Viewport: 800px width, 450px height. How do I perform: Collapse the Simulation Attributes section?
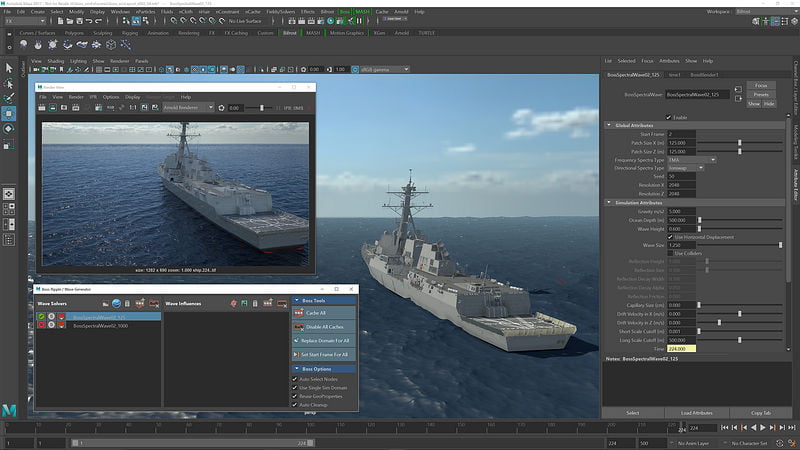609,203
